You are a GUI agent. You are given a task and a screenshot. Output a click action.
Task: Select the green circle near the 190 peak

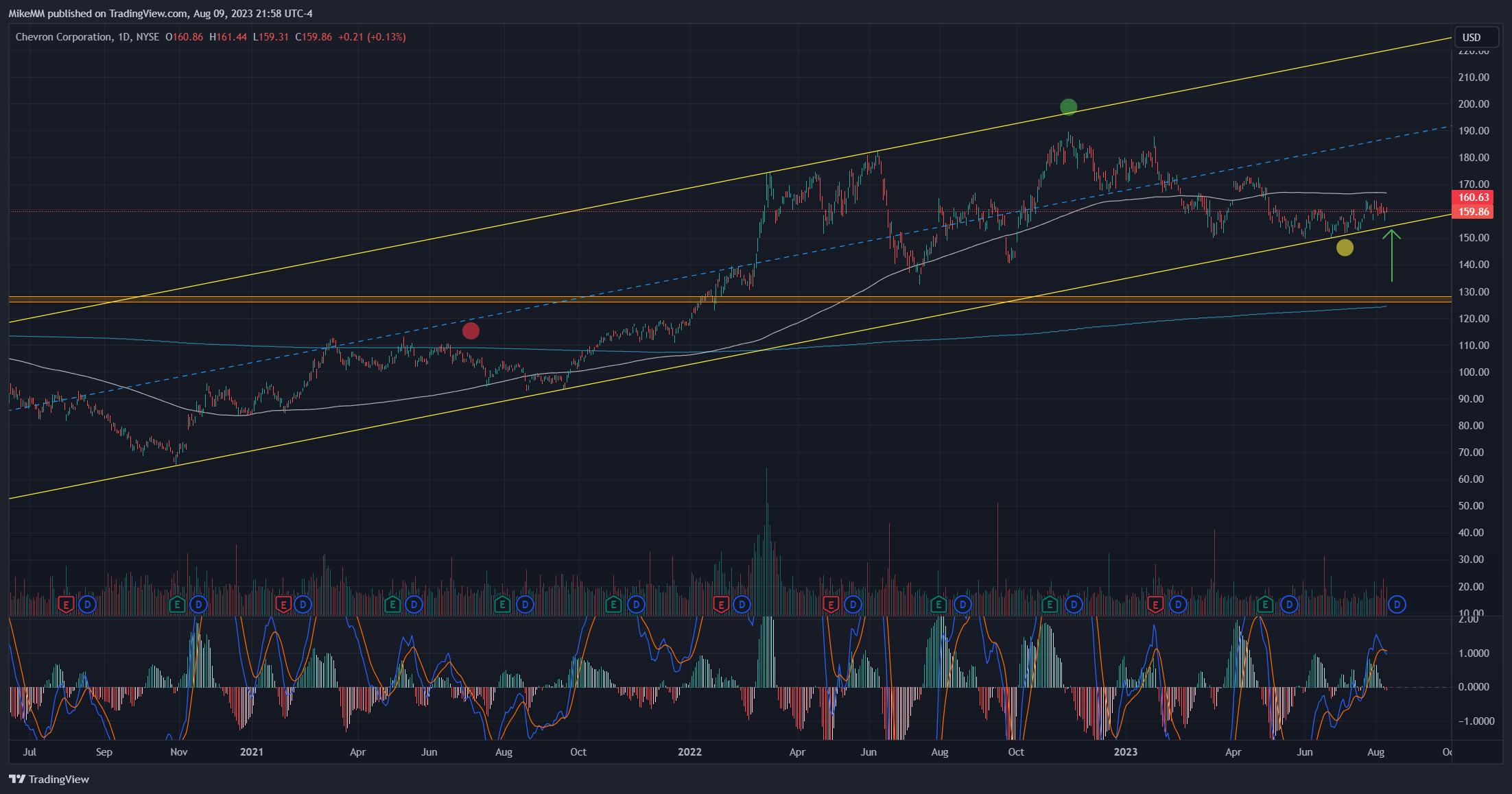click(x=1068, y=107)
